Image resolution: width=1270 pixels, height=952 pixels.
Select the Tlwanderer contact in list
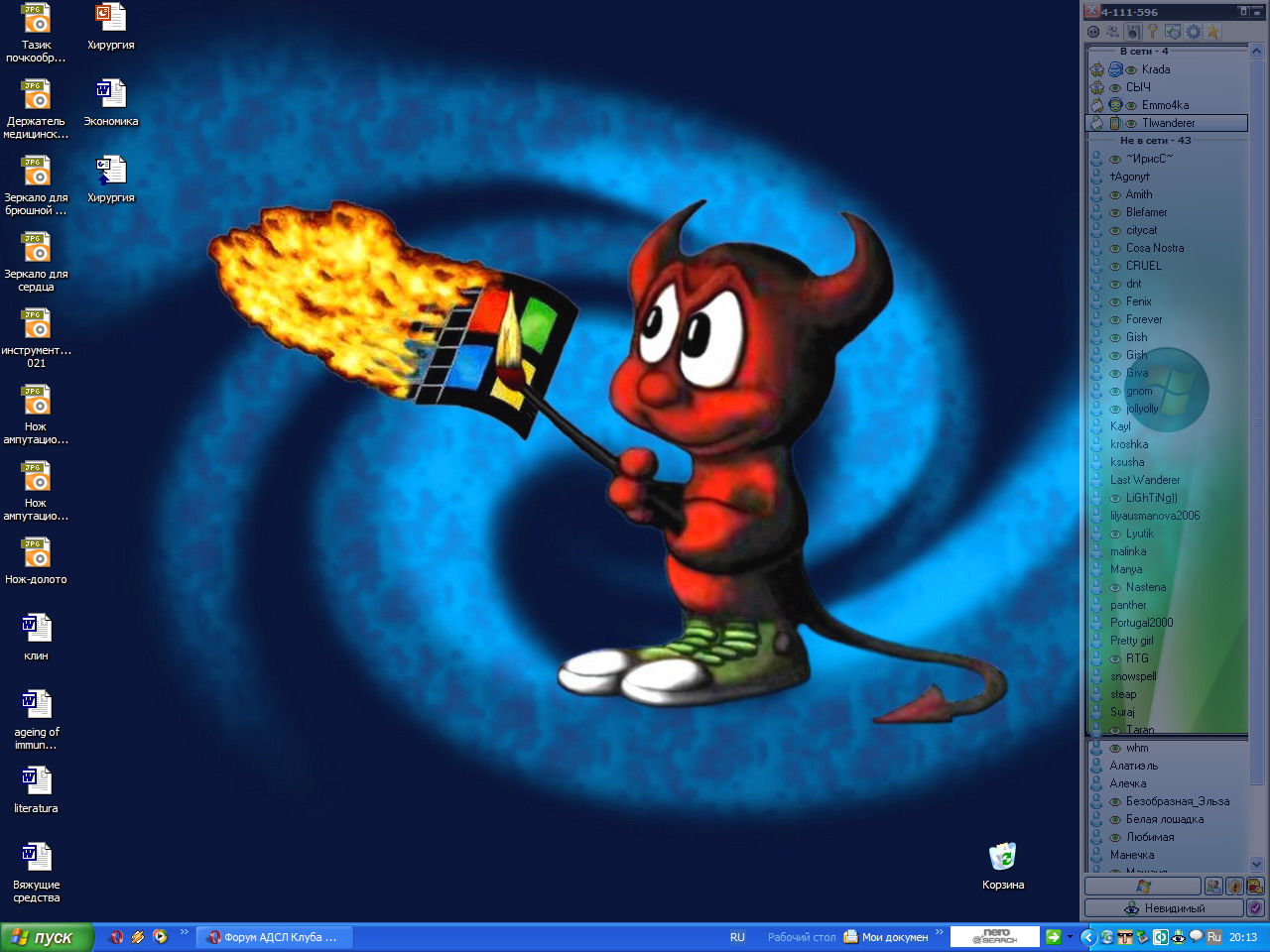tap(1168, 123)
